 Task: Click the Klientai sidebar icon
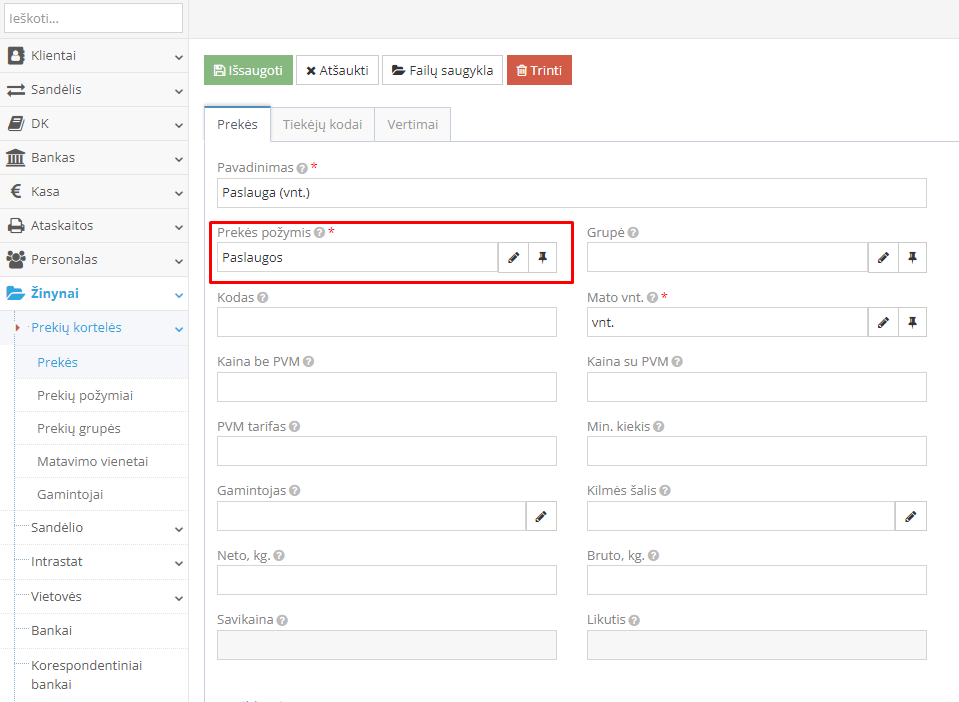[x=16, y=56]
